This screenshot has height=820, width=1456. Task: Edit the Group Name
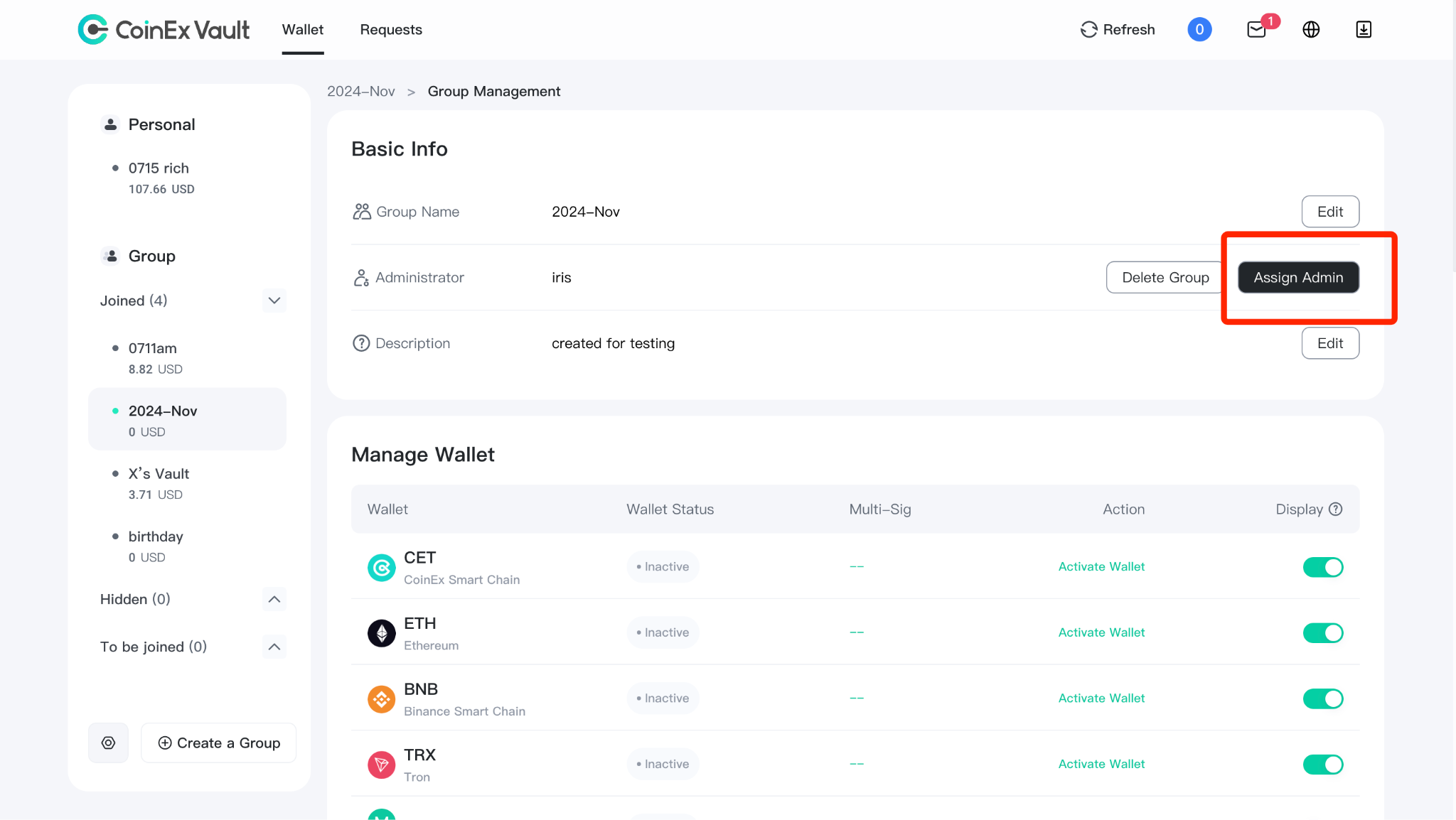tap(1330, 212)
